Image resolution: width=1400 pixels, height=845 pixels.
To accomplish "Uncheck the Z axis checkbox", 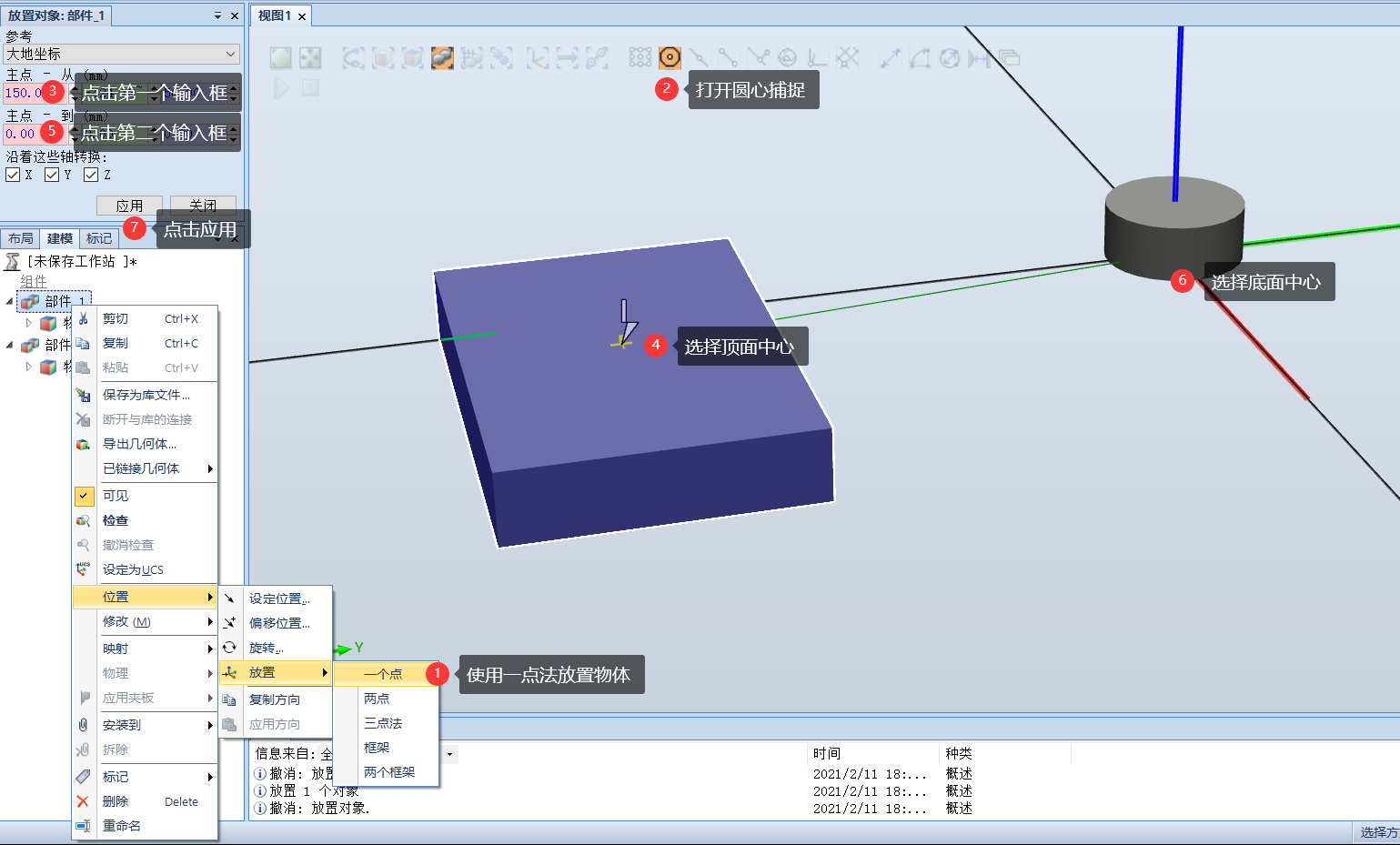I will 90,175.
